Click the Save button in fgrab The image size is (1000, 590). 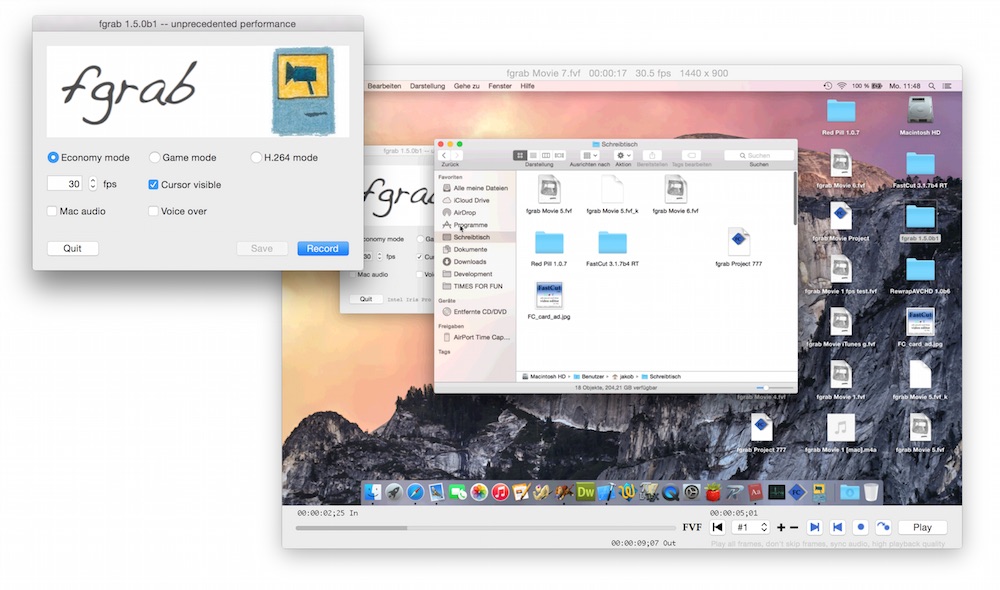tap(261, 248)
